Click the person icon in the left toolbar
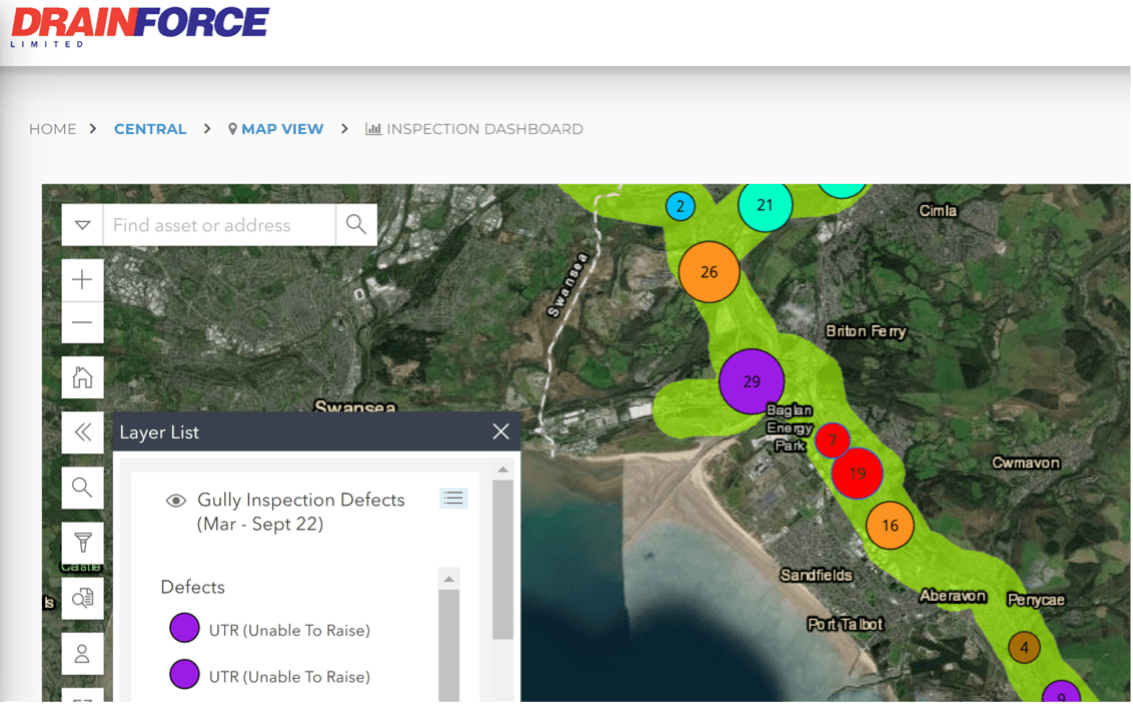 coord(82,654)
